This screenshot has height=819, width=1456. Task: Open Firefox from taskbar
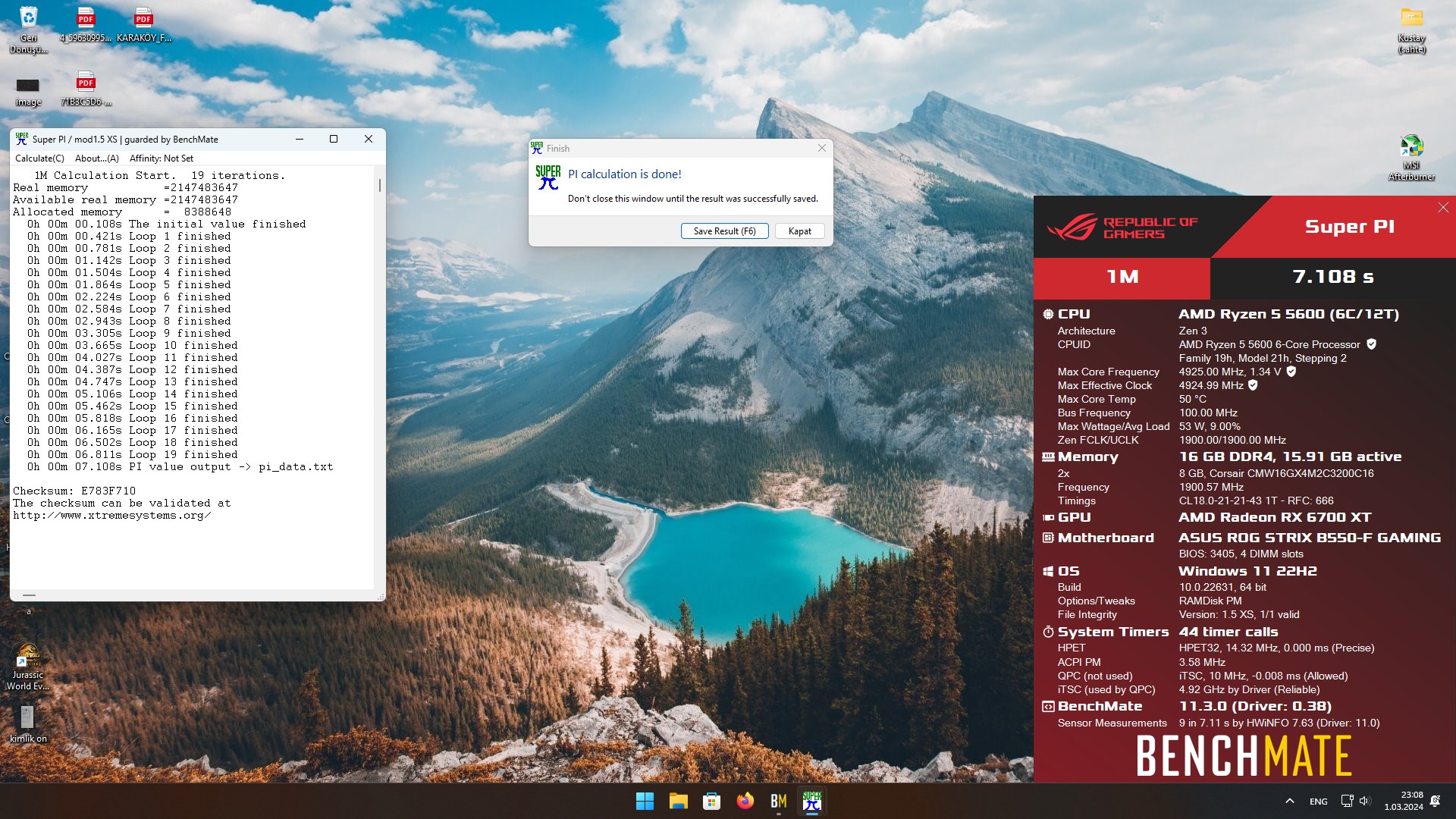(745, 801)
